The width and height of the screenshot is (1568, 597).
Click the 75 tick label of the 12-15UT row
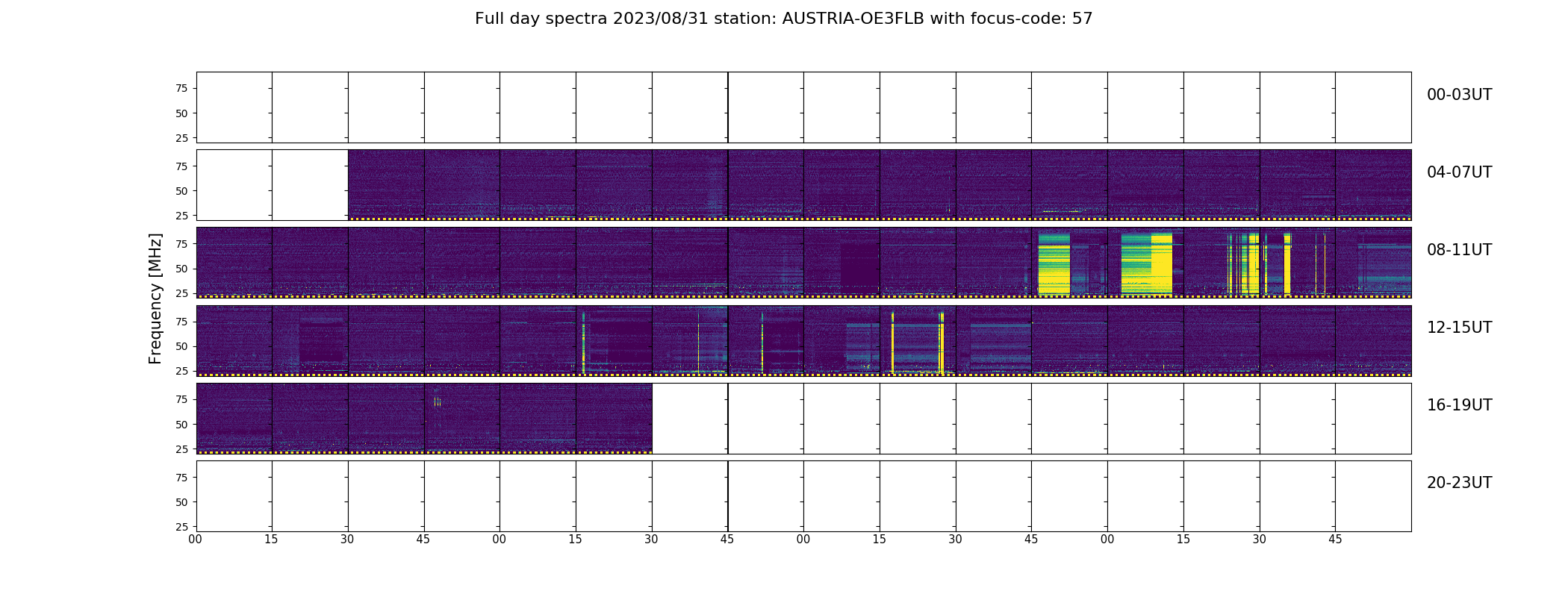pos(181,322)
